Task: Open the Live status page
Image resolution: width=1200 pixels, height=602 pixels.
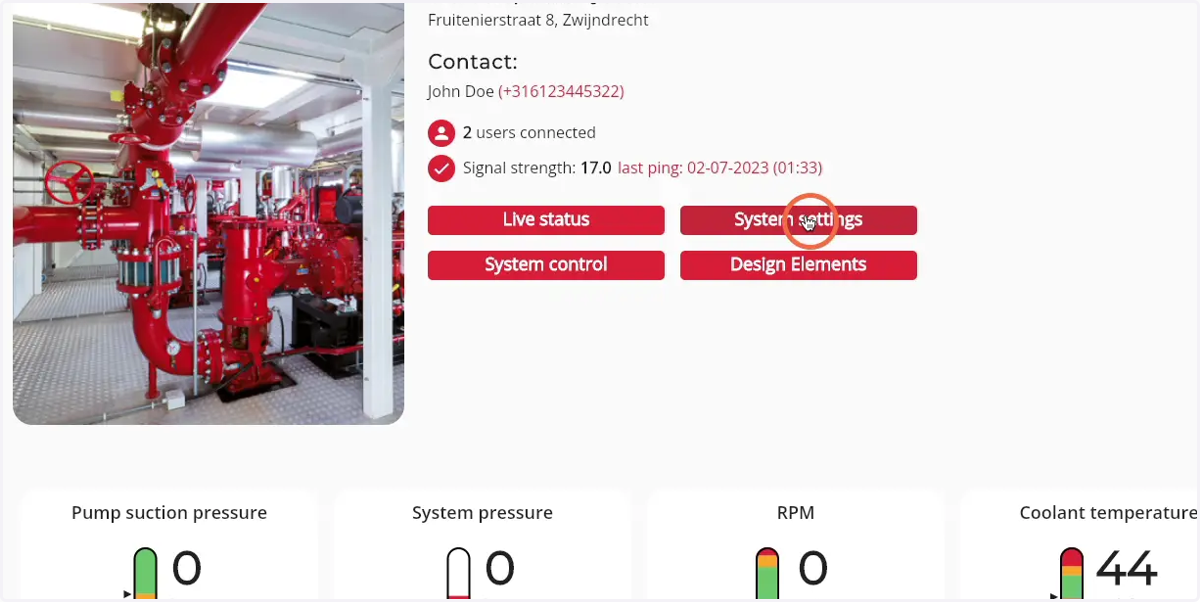Action: click(x=546, y=220)
